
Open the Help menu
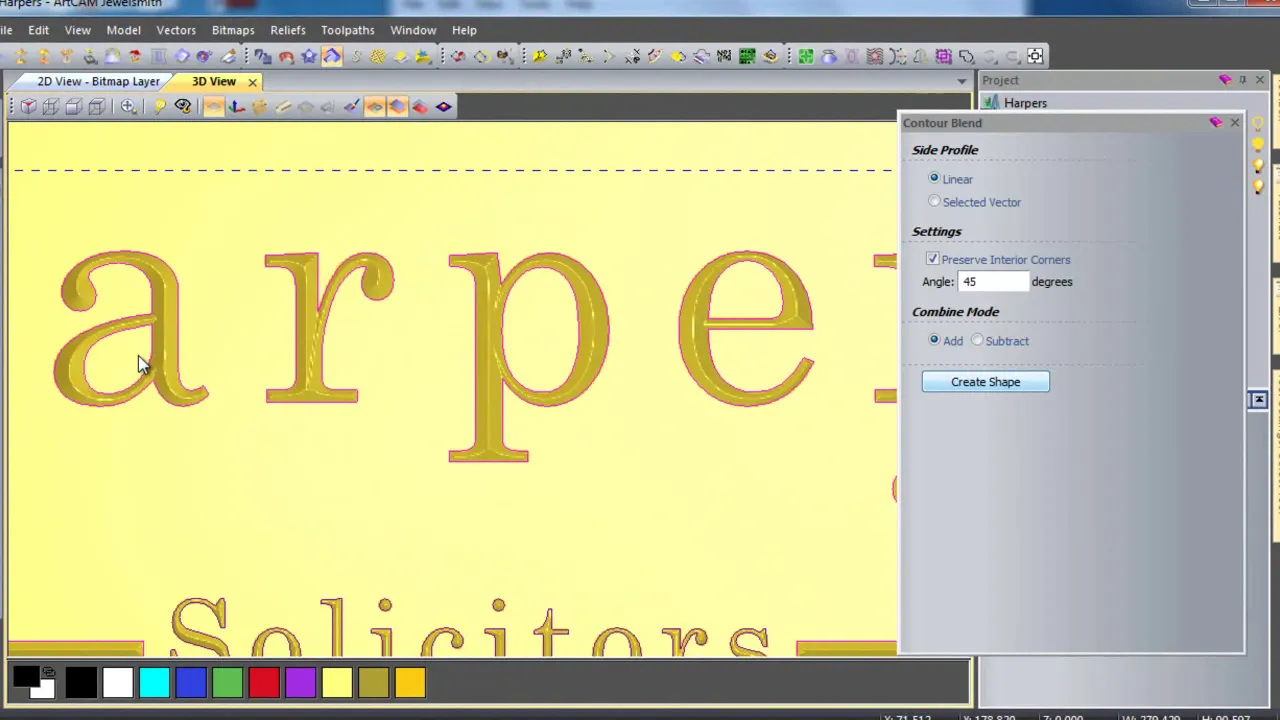click(464, 30)
